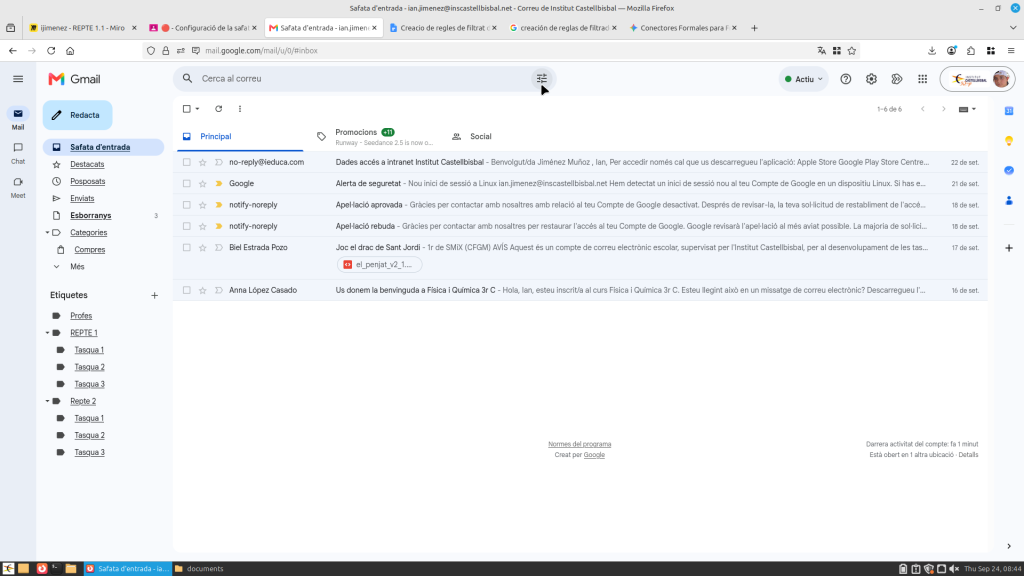Image resolution: width=1024 pixels, height=576 pixels.
Task: Switch to Conectores Formales browser tab
Action: point(683,28)
